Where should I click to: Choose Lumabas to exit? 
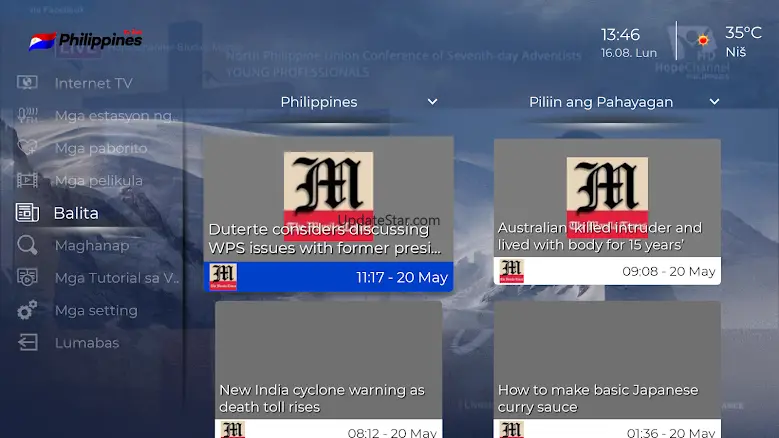pyautogui.click(x=87, y=343)
